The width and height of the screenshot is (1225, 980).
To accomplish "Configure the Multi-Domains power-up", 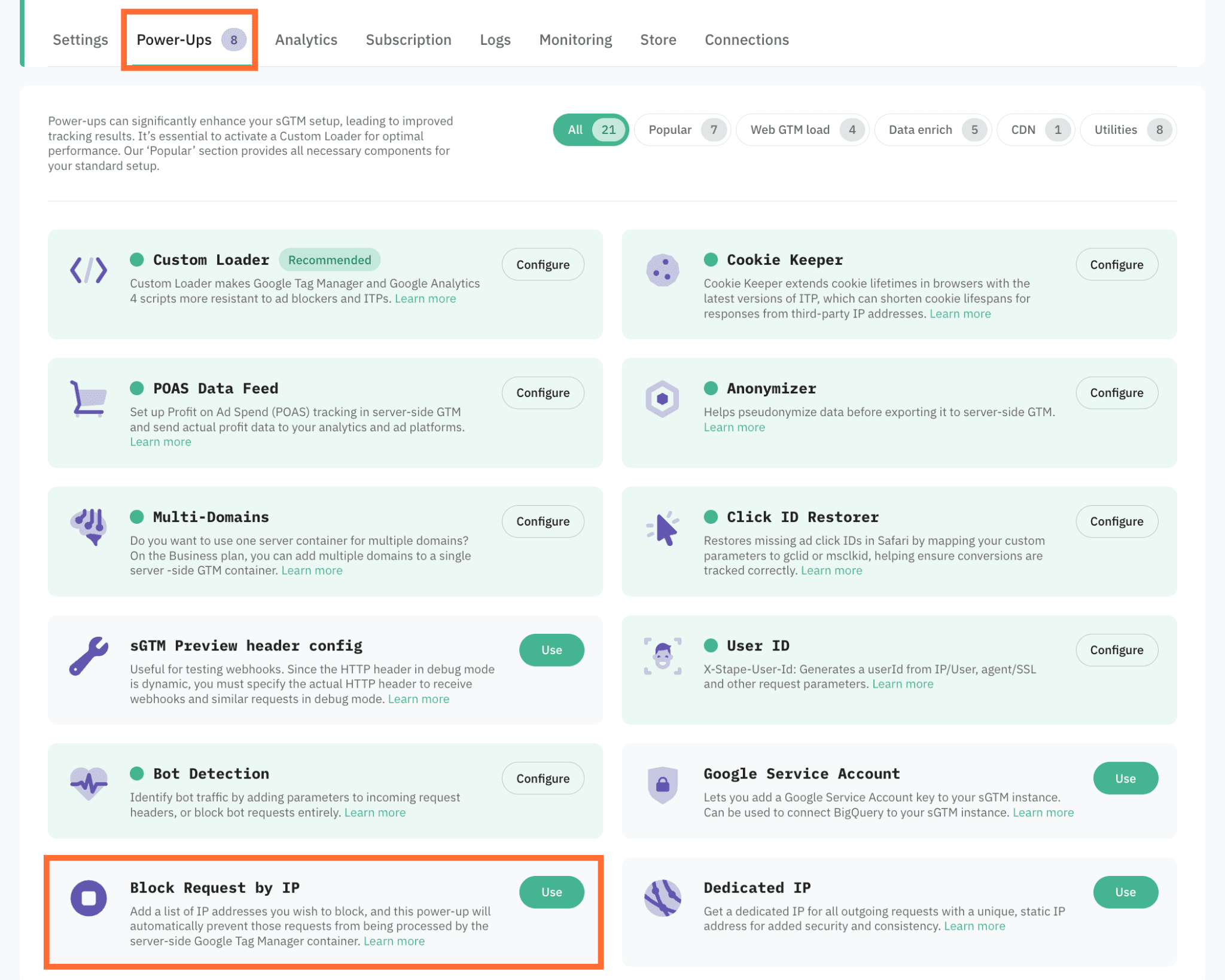I will click(x=543, y=521).
